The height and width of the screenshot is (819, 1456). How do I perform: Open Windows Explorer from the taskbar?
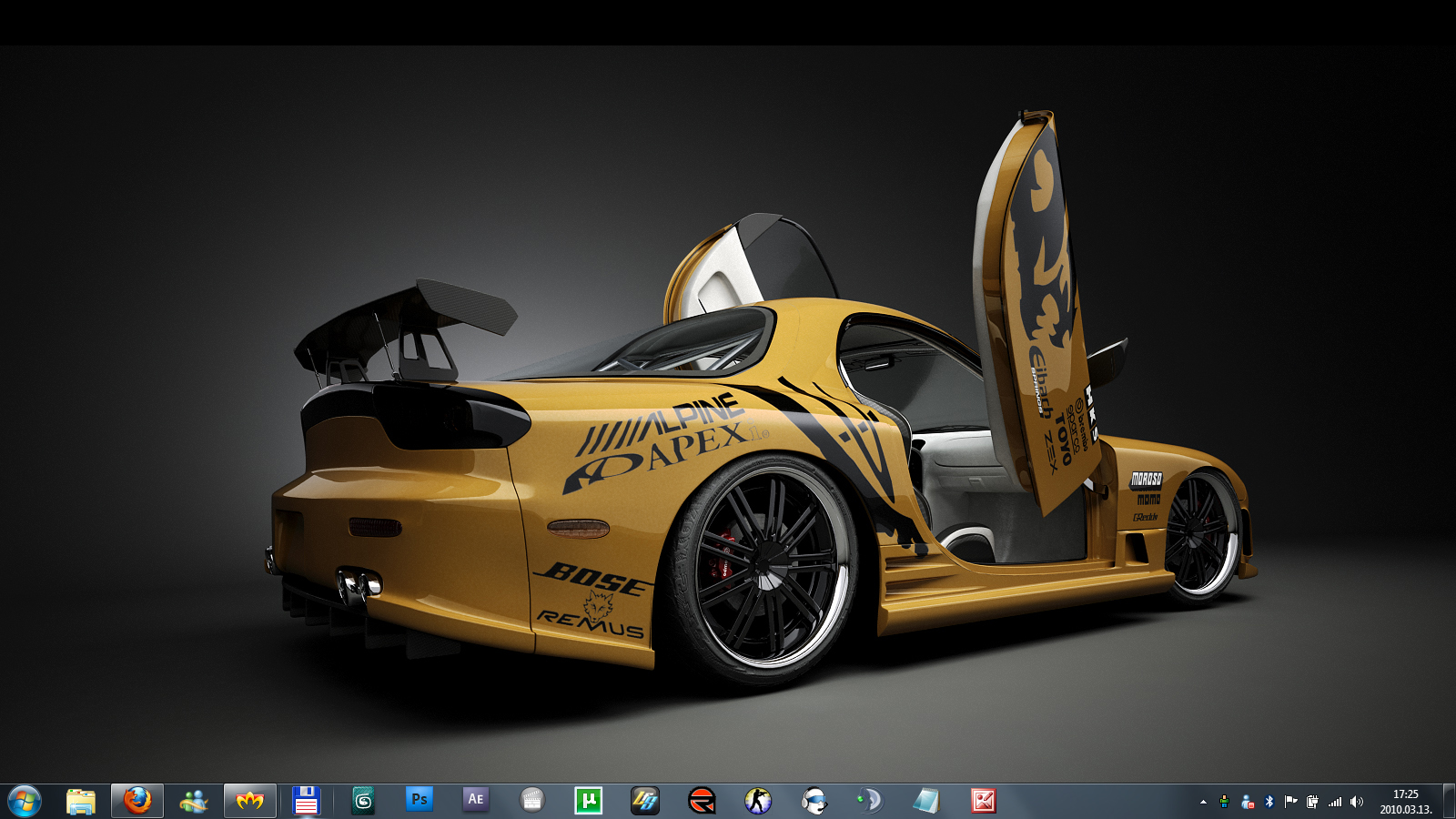81,801
